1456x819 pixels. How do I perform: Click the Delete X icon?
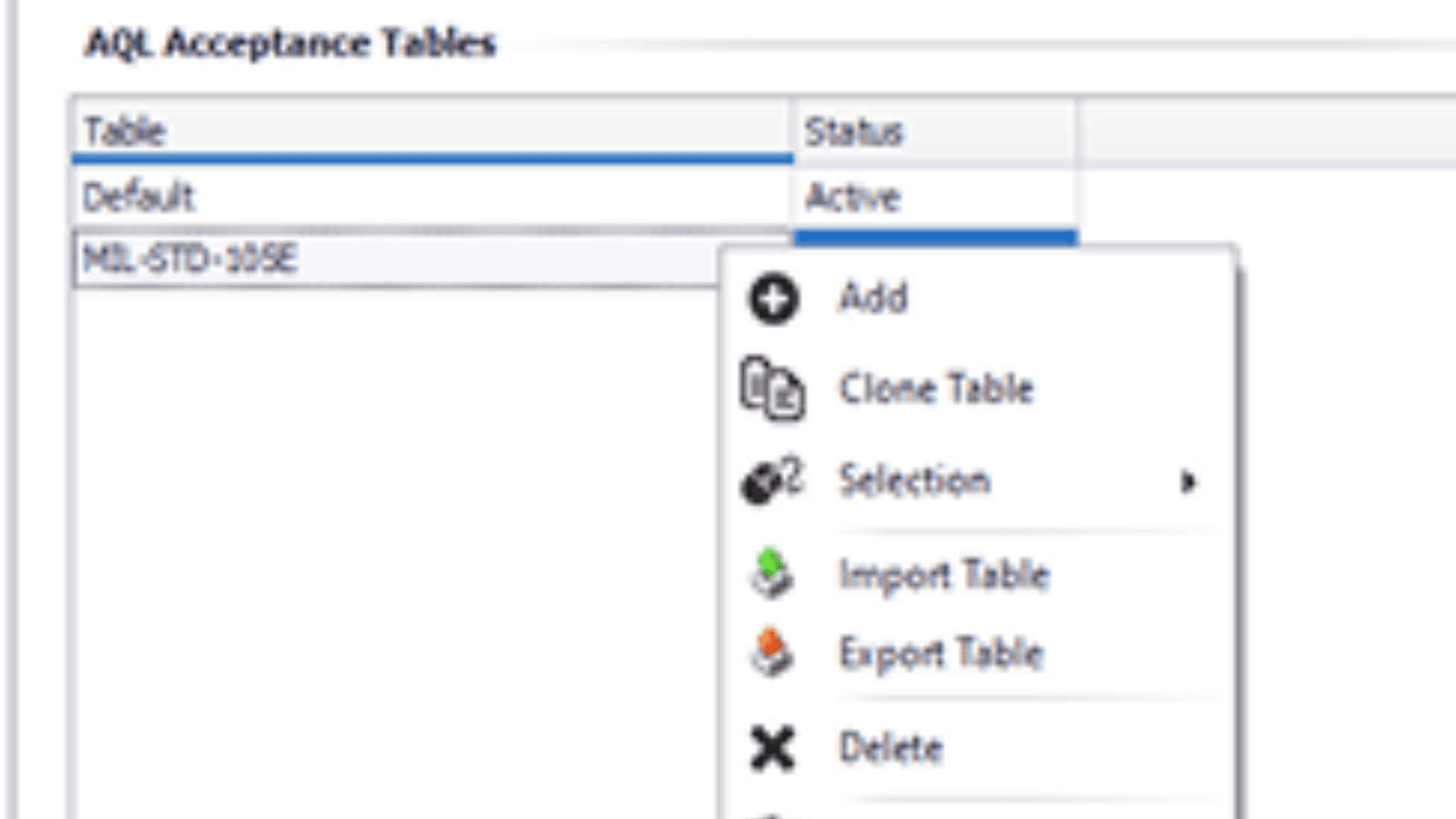[x=772, y=749]
